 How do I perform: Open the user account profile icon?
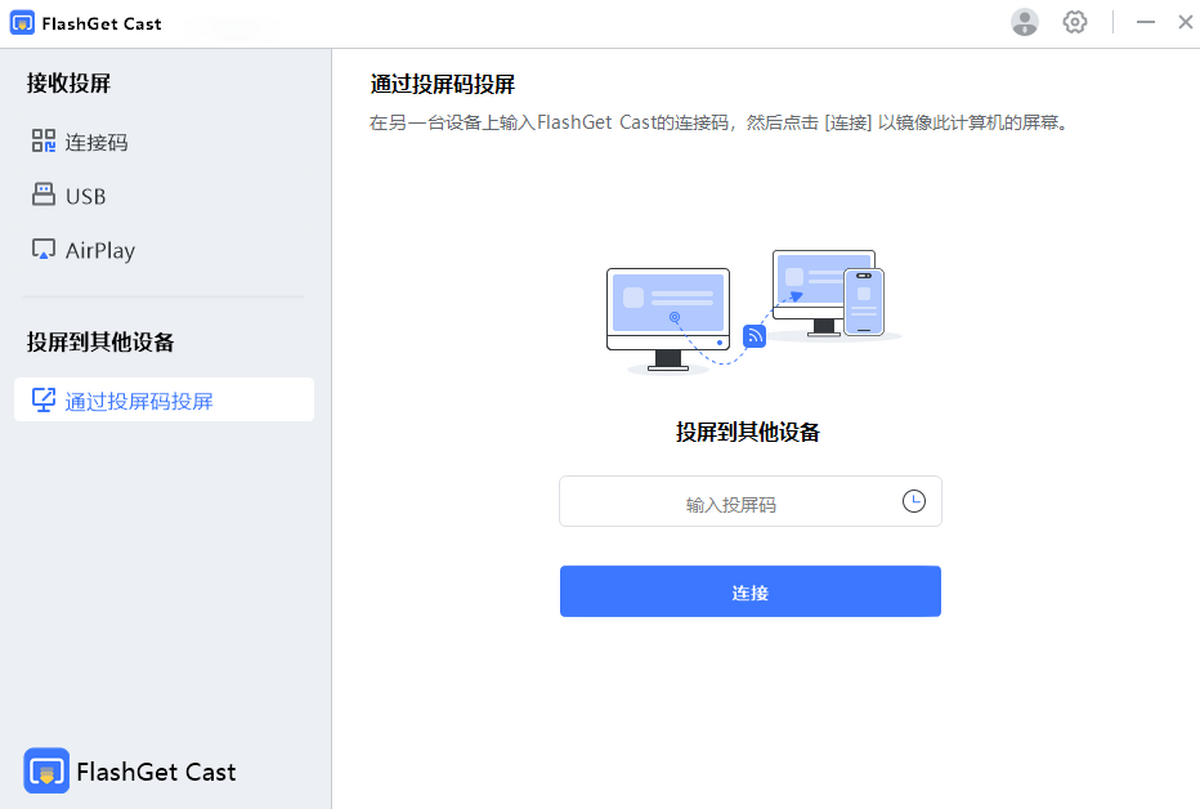click(x=1025, y=22)
